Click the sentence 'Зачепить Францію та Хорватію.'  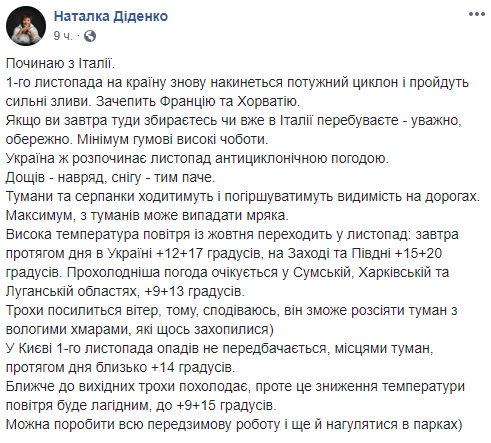pyautogui.click(x=198, y=101)
